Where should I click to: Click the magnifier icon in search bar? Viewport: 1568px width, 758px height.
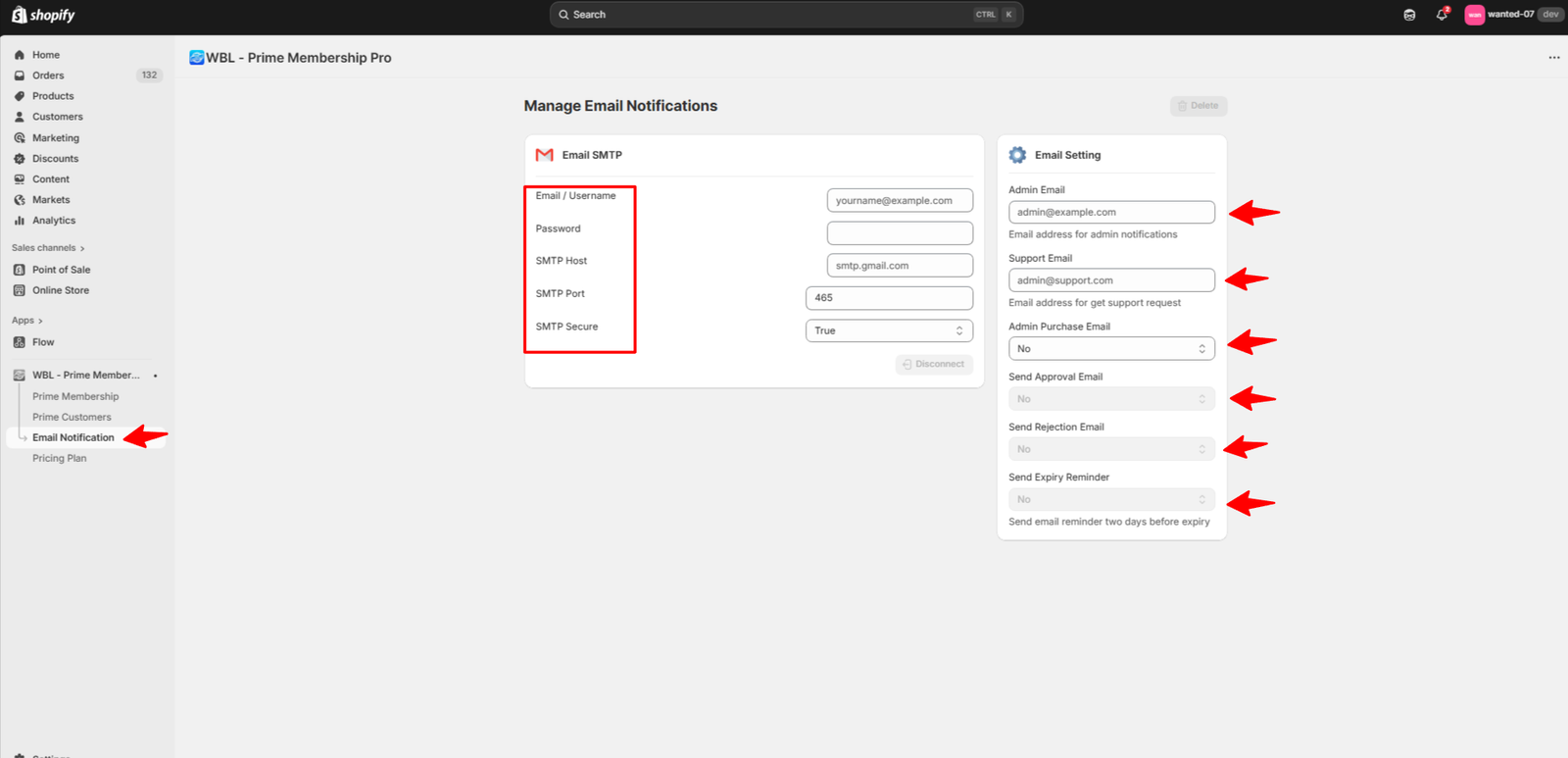pyautogui.click(x=563, y=15)
